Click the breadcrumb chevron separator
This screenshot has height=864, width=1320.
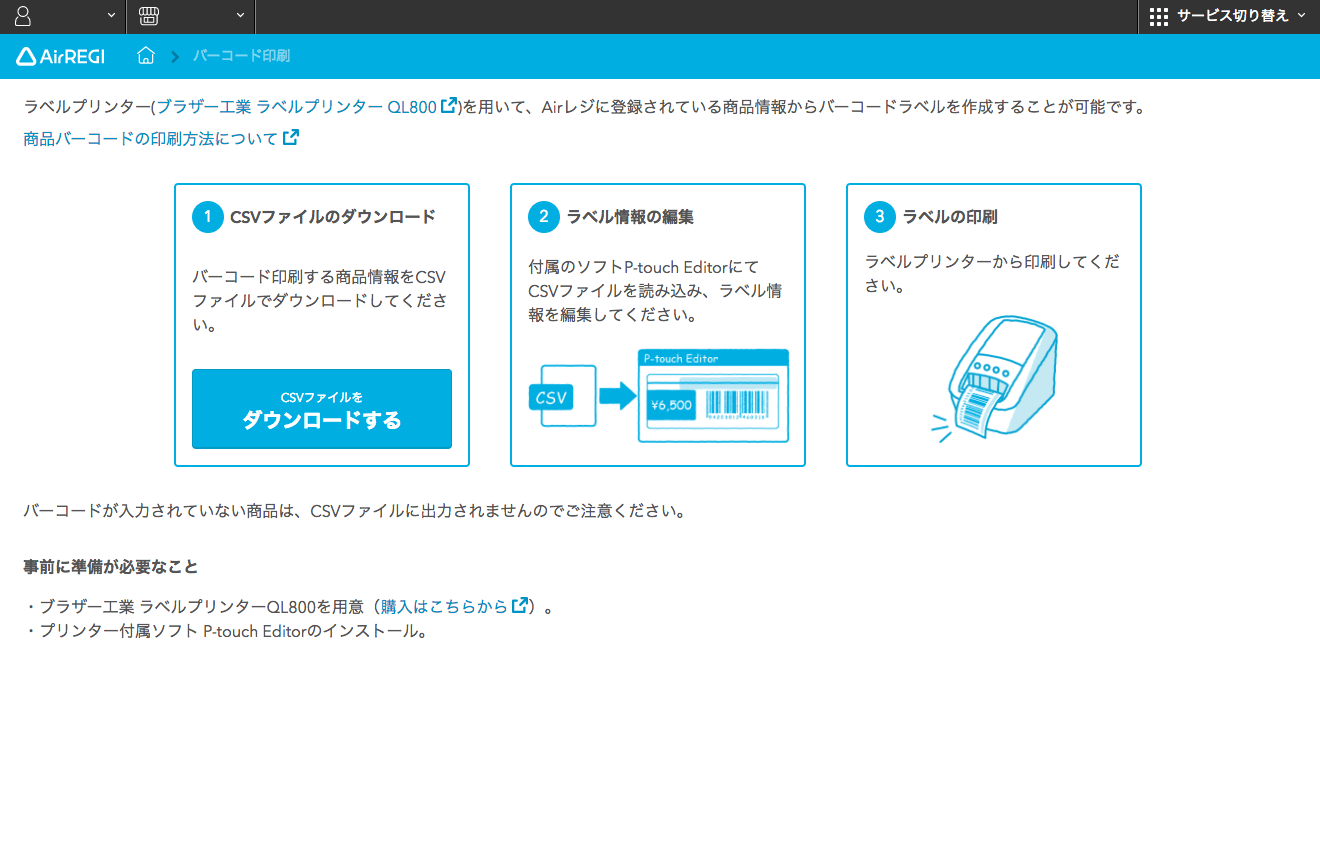[175, 56]
